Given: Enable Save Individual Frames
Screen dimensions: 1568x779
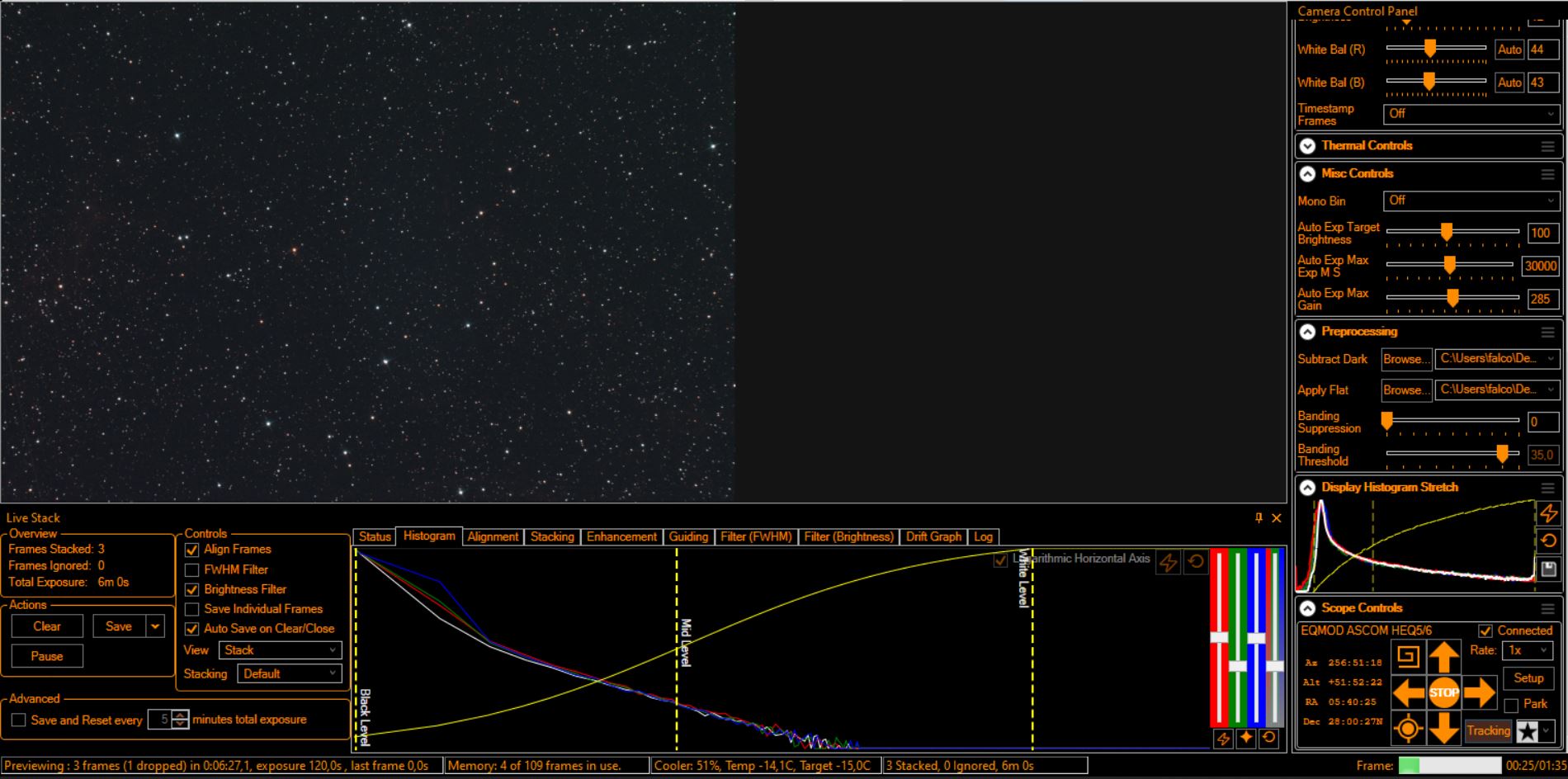Looking at the screenshot, I should [x=192, y=609].
